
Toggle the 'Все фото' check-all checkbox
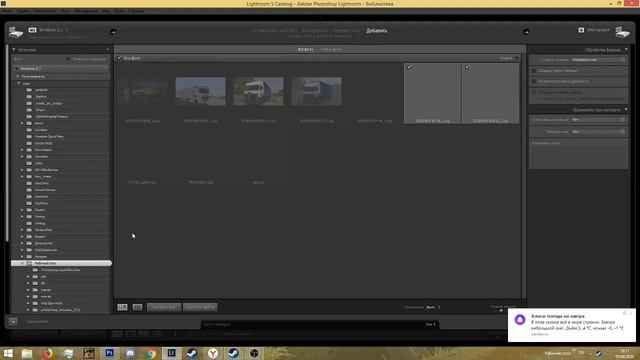click(119, 58)
